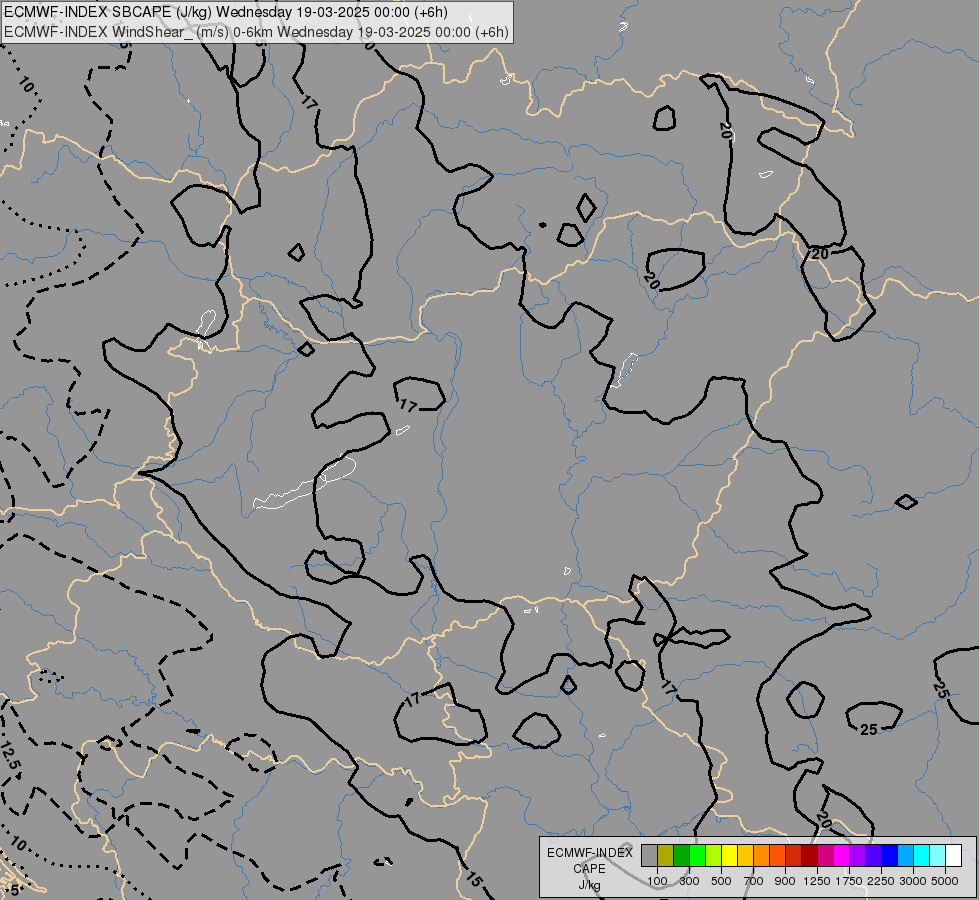The height and width of the screenshot is (900, 979).
Task: Click the bright green legend swatch
Action: (x=697, y=855)
